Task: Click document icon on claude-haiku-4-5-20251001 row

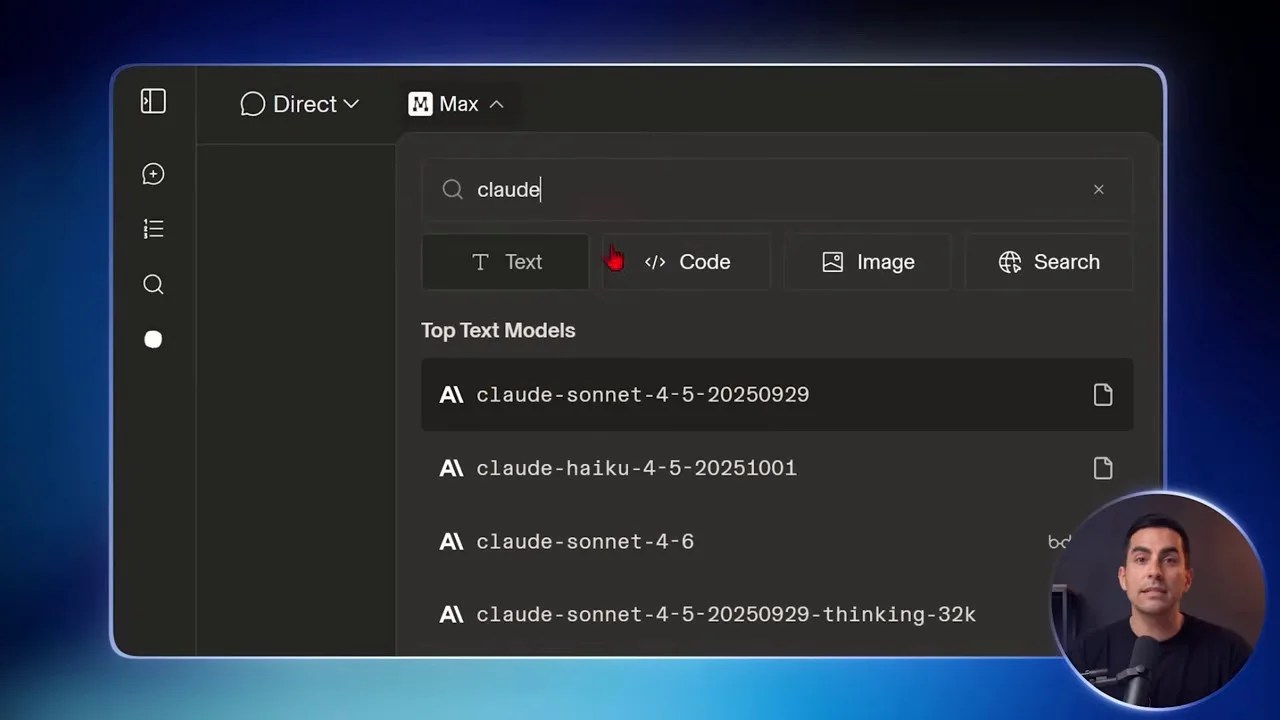Action: (x=1103, y=468)
